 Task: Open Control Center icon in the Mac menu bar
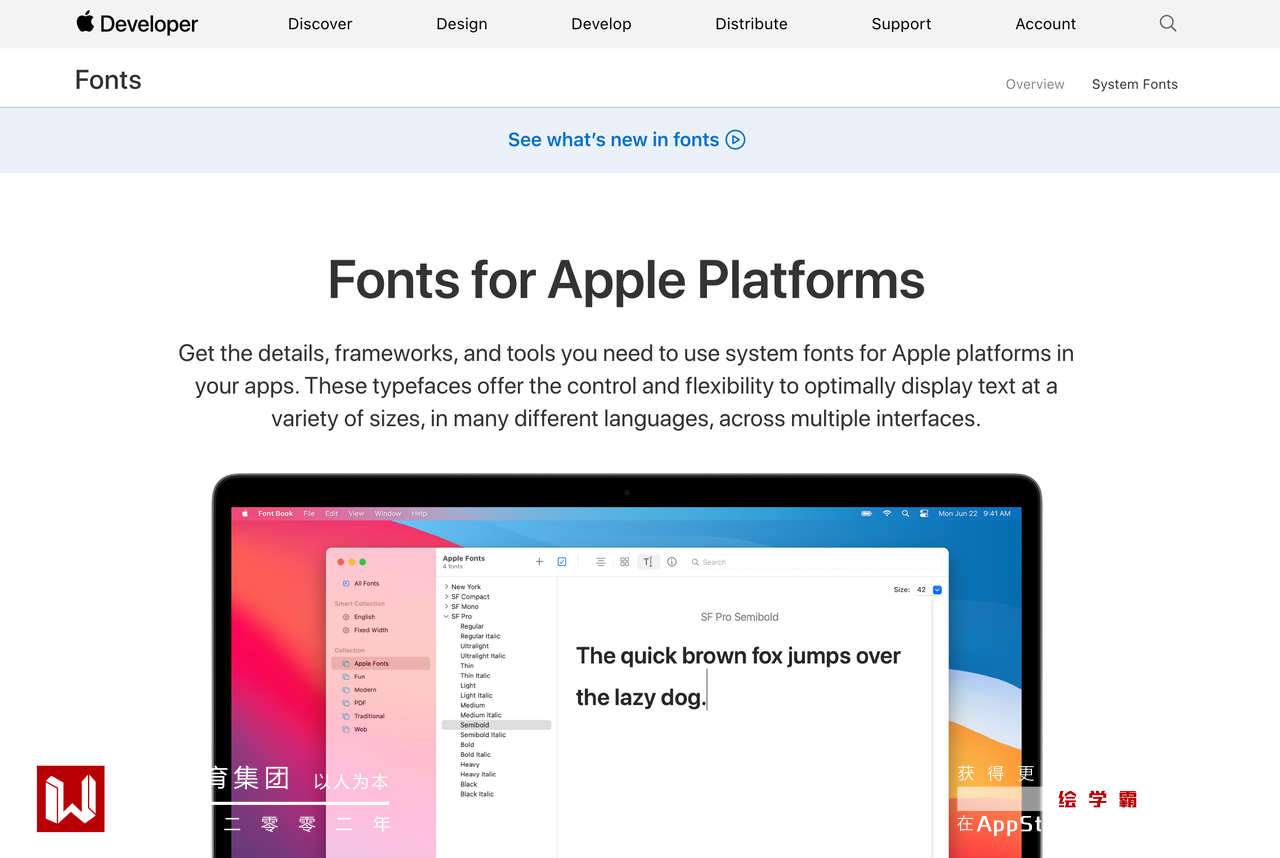[x=924, y=514]
